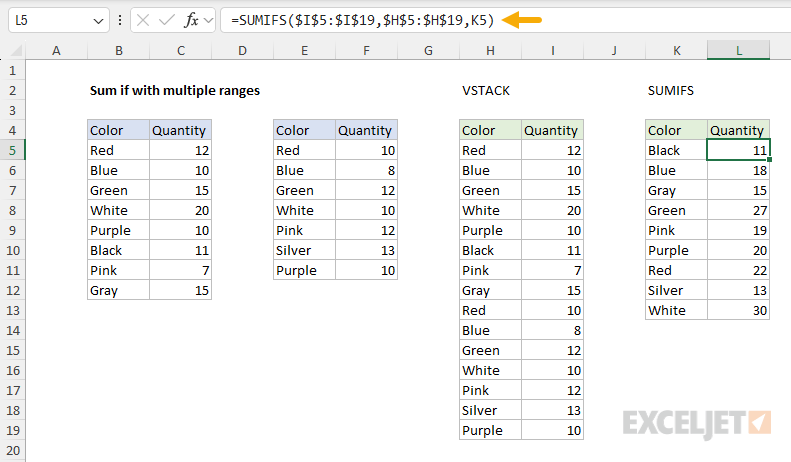This screenshot has width=791, height=462.
Task: Select column L header
Action: tap(739, 50)
